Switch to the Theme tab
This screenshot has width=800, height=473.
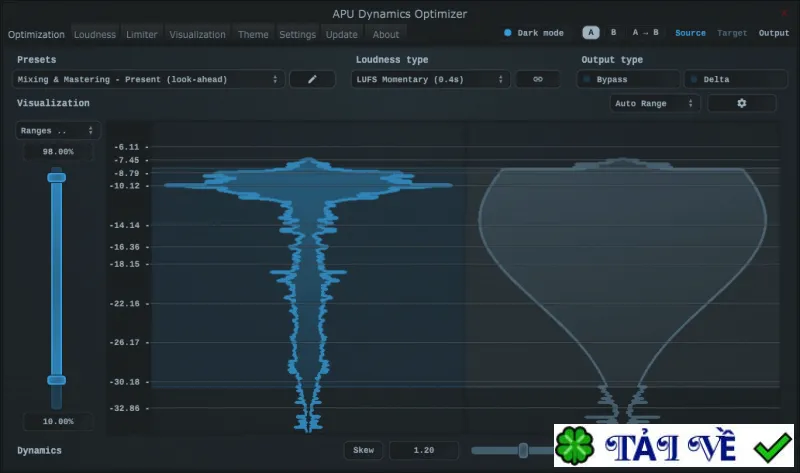tap(253, 35)
